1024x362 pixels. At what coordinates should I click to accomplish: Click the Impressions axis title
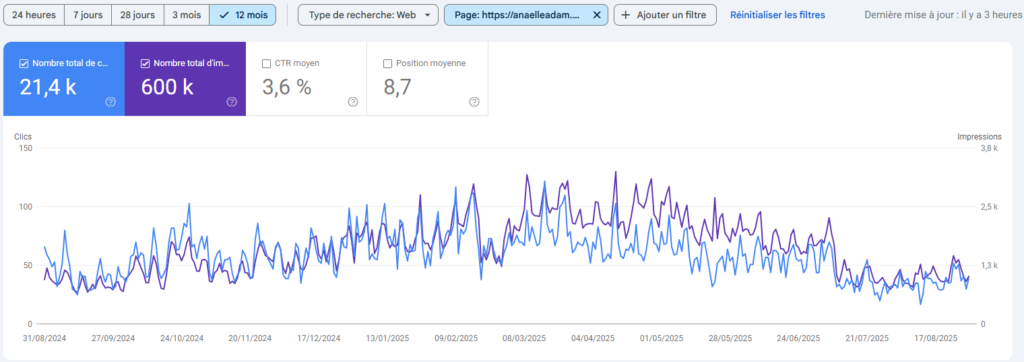980,137
